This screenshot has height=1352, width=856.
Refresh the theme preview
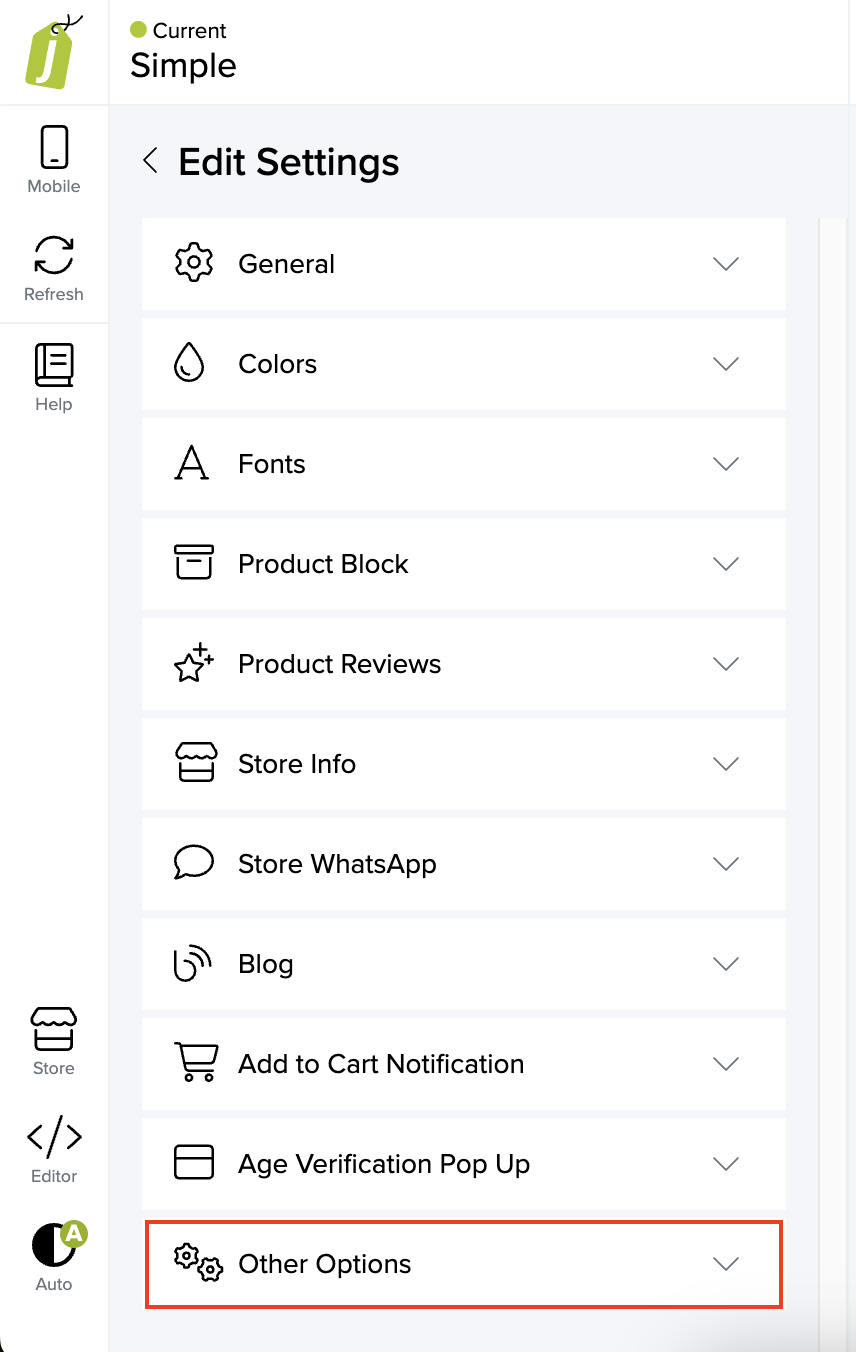[54, 267]
